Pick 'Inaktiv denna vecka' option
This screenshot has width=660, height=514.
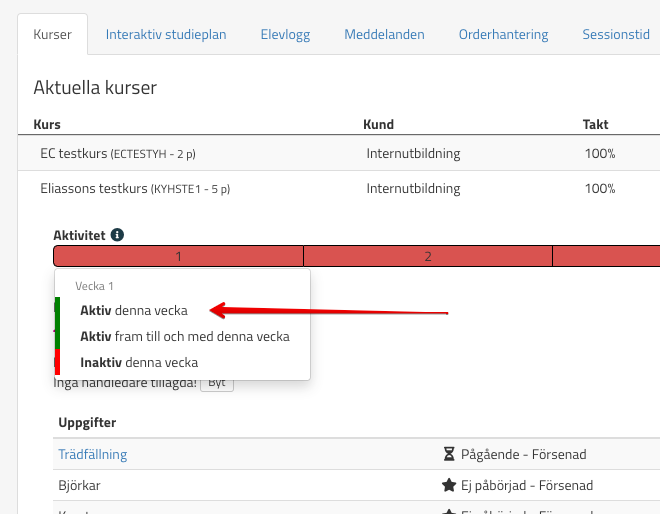(139, 362)
